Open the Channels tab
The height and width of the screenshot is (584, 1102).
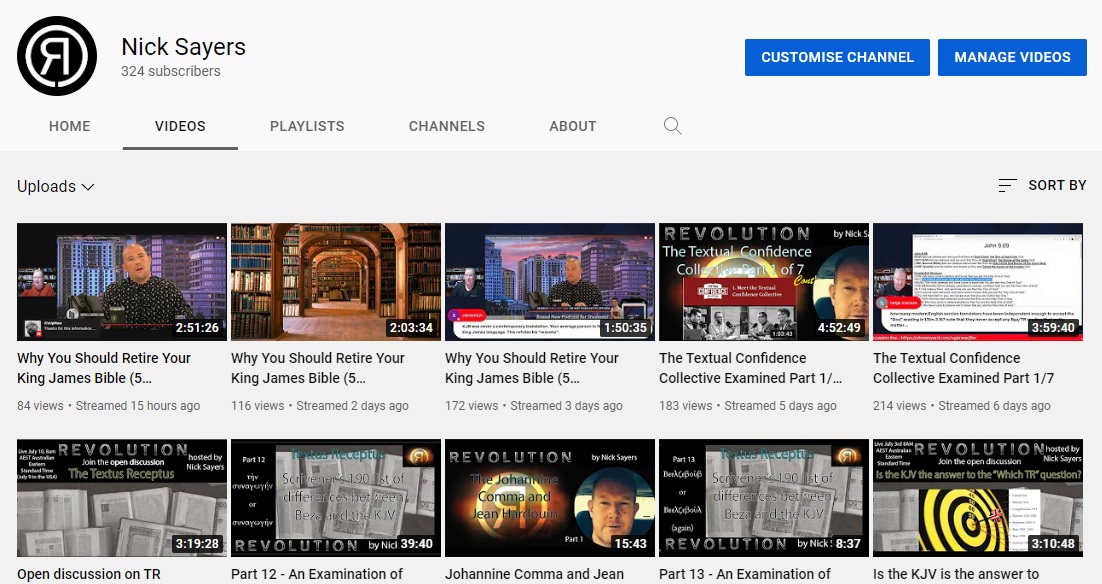[447, 126]
